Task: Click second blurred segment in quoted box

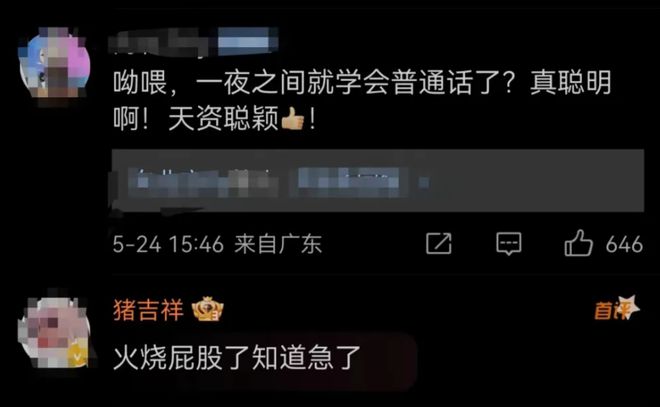Action: [x=349, y=182]
